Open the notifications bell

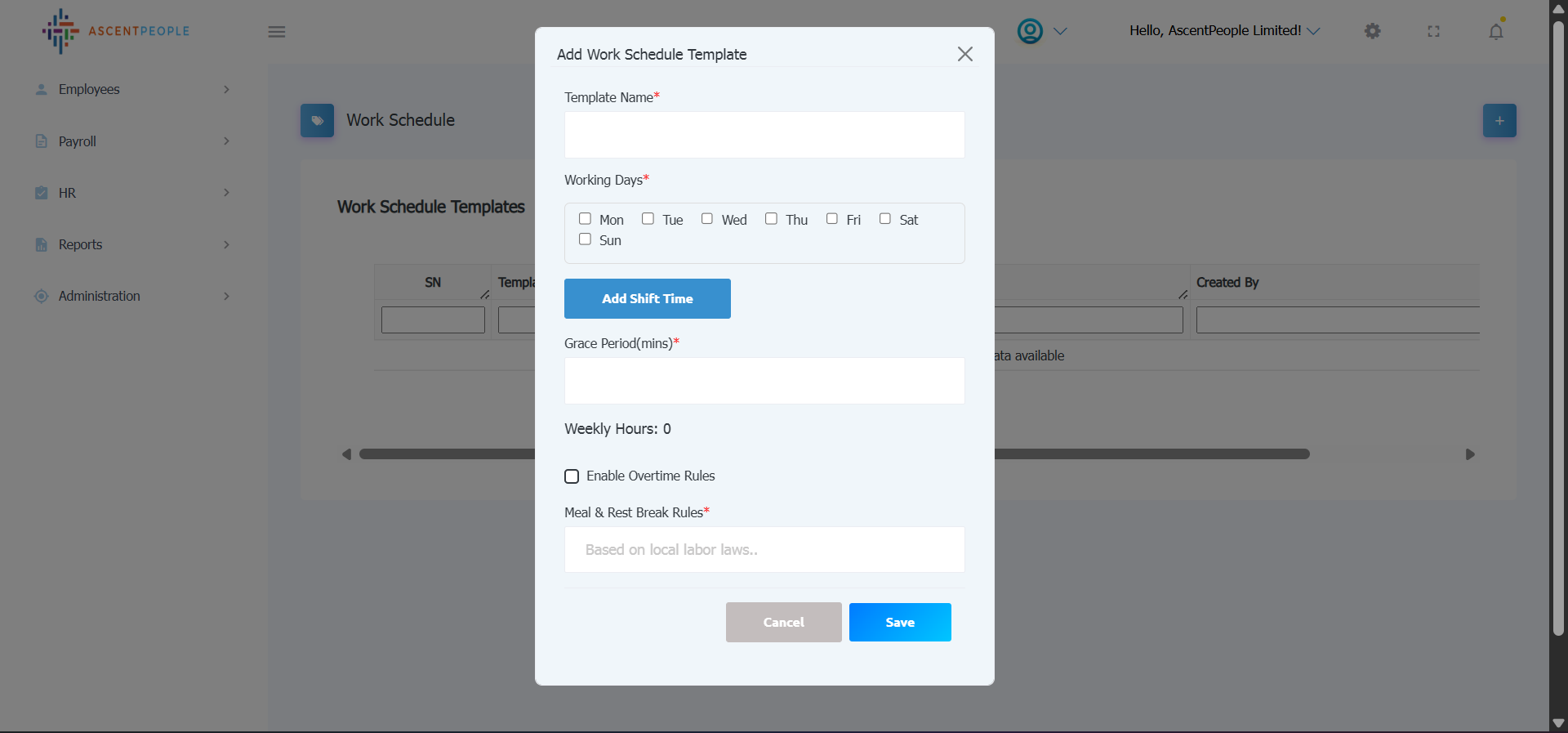click(1495, 31)
